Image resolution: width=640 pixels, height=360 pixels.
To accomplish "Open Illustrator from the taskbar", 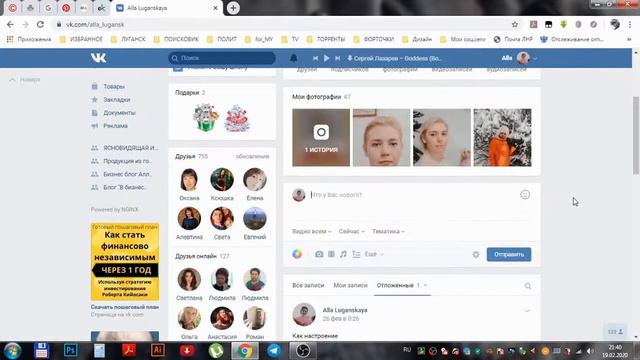I will pos(158,351).
